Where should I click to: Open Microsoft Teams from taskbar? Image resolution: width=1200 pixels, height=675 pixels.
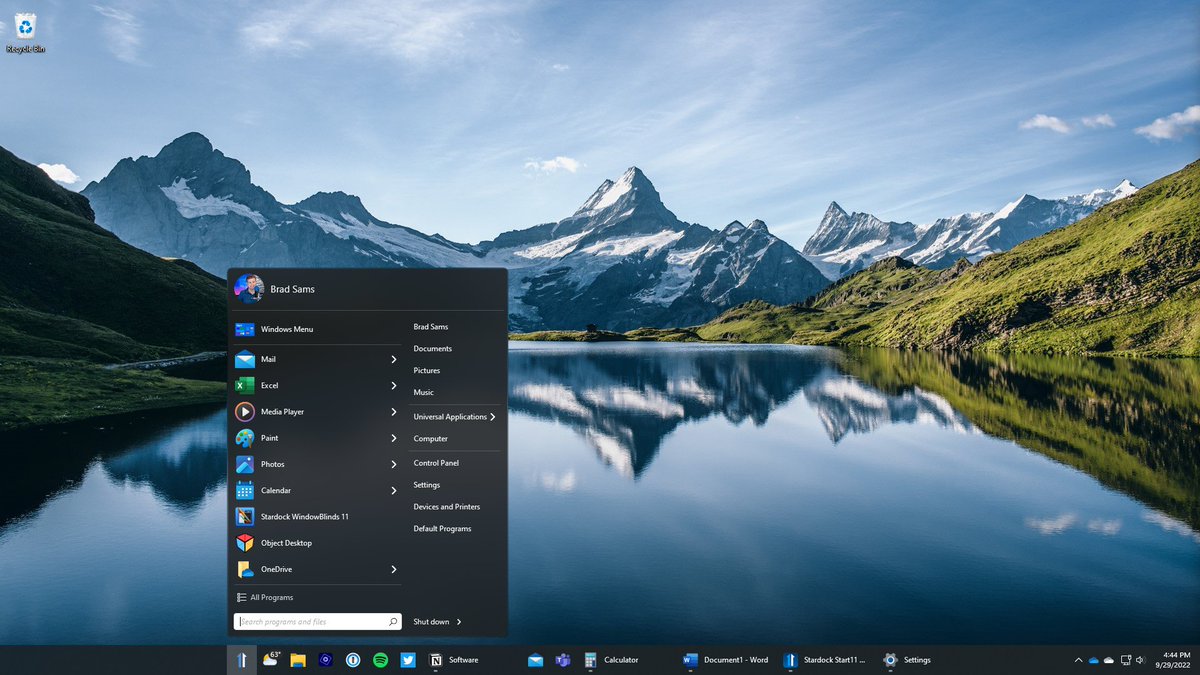[563, 660]
